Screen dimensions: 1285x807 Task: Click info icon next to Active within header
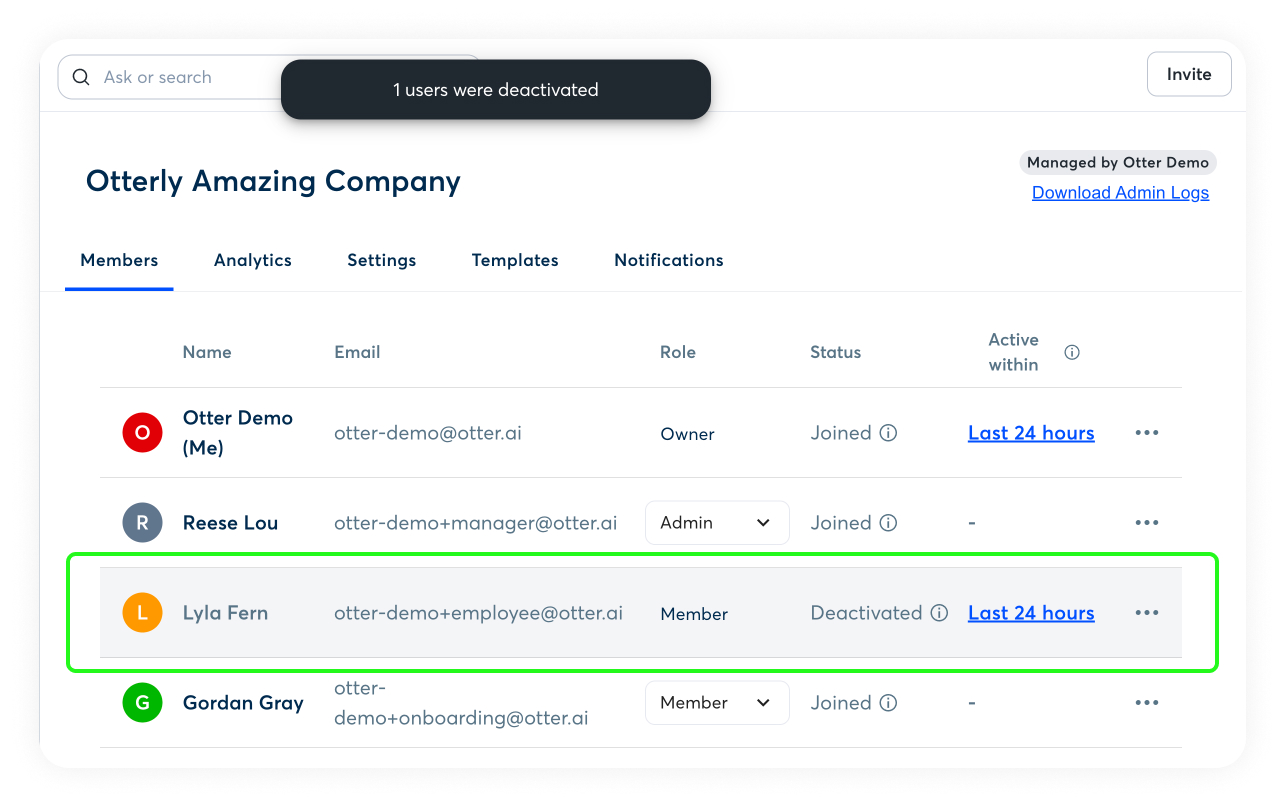[1072, 352]
